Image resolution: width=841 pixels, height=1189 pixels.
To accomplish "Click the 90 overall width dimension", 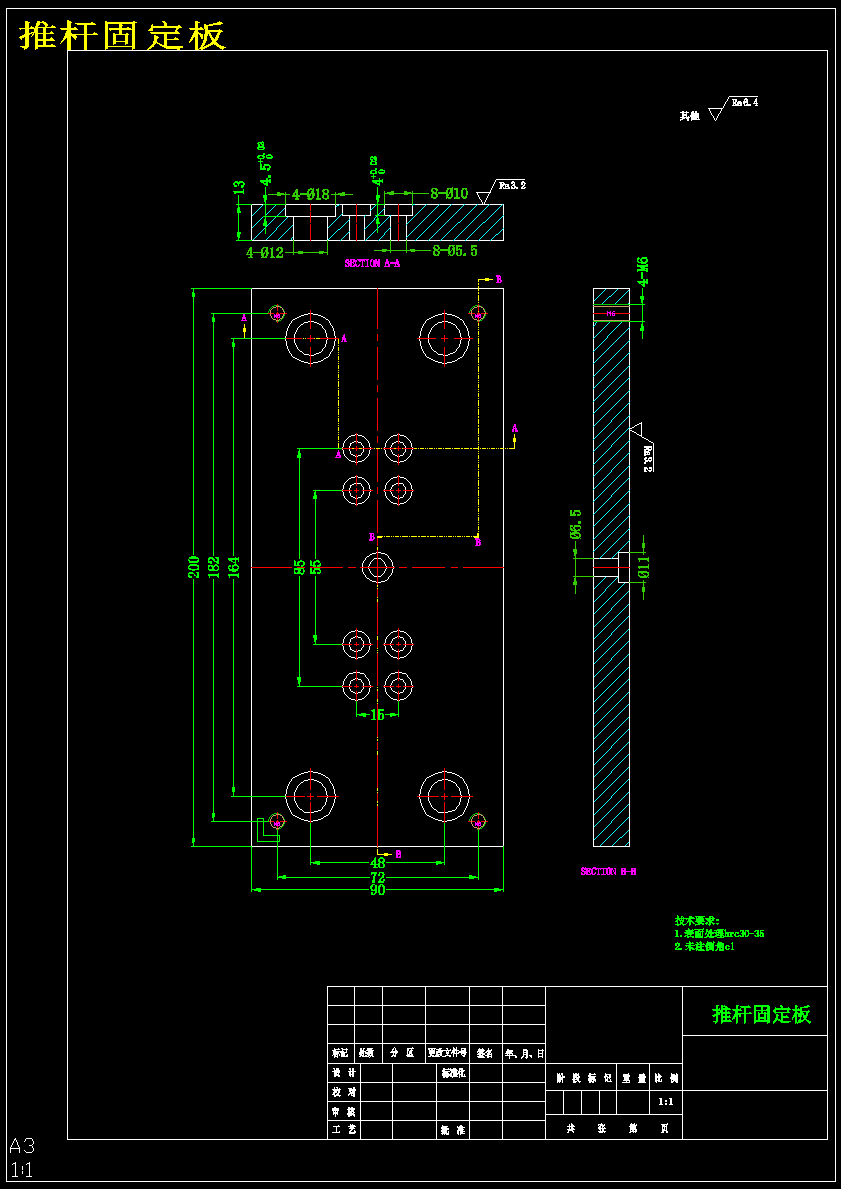I will (378, 890).
